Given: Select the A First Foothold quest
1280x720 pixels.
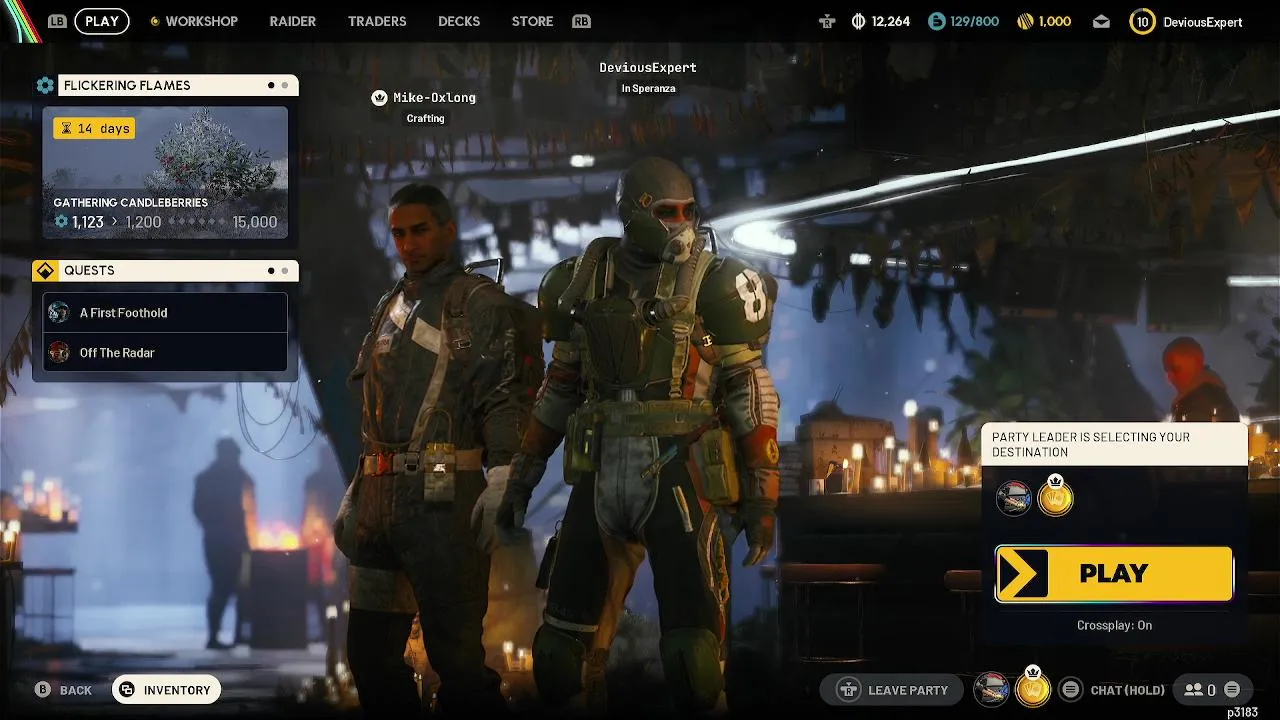Looking at the screenshot, I should (165, 313).
